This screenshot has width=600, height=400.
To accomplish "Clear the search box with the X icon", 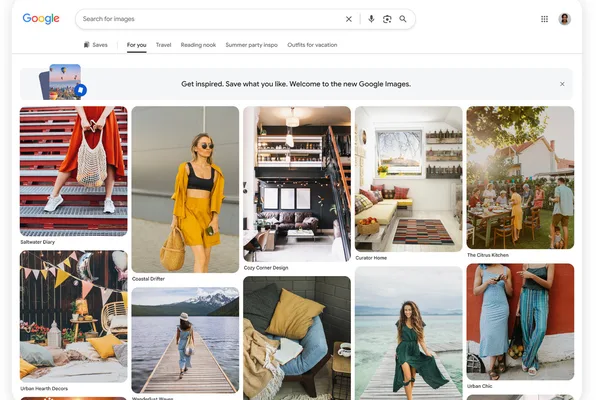I will tap(349, 19).
